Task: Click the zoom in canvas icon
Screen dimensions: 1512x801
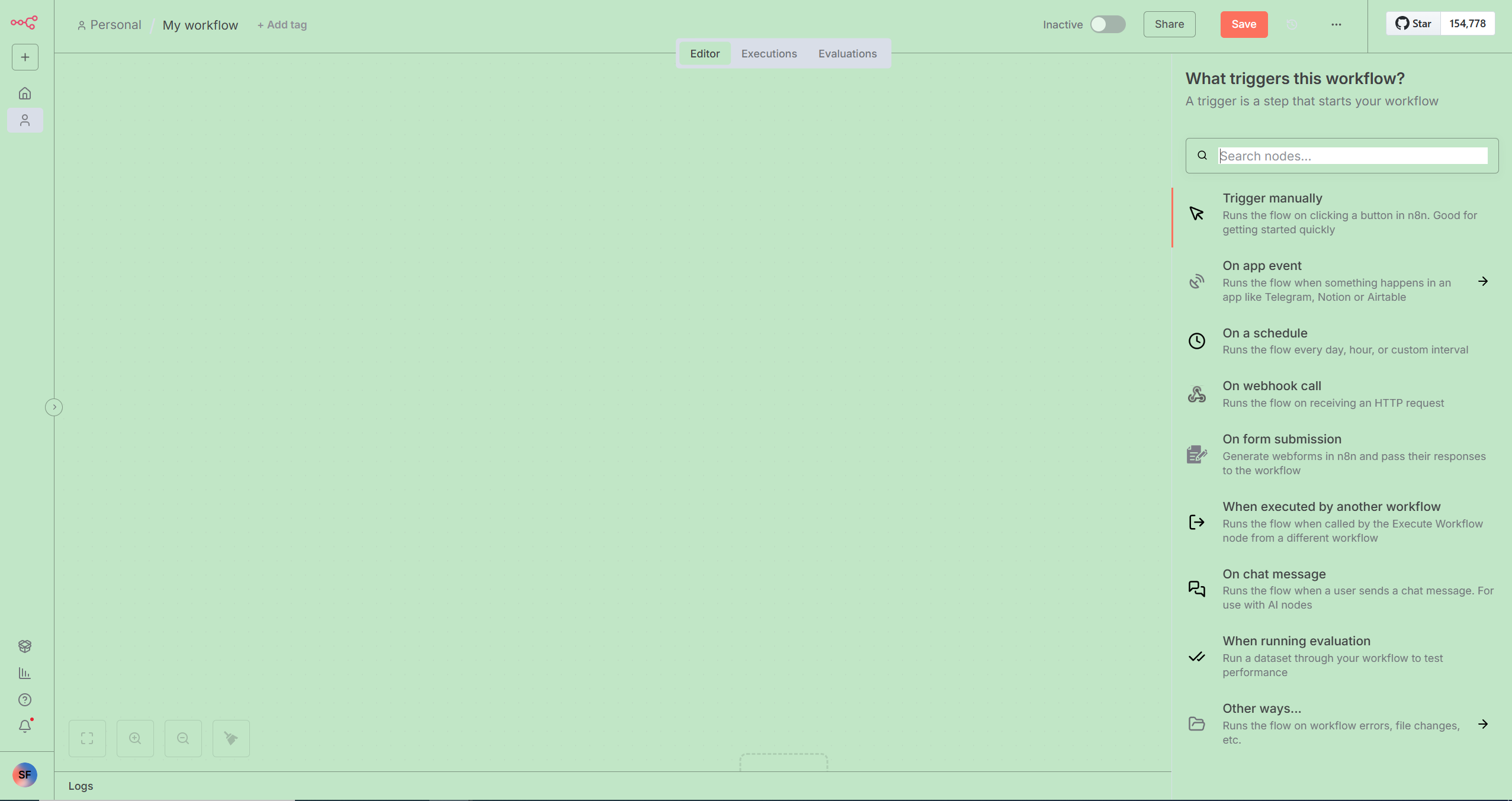Action: point(135,738)
